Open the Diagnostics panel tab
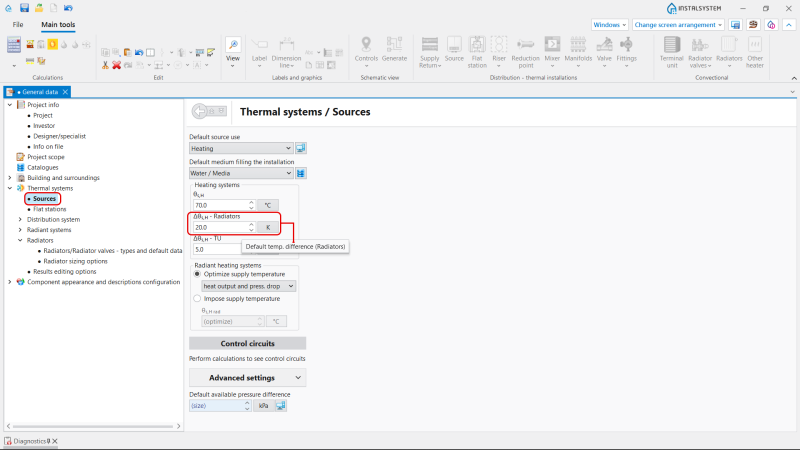The width and height of the screenshot is (800, 450). click(31, 441)
